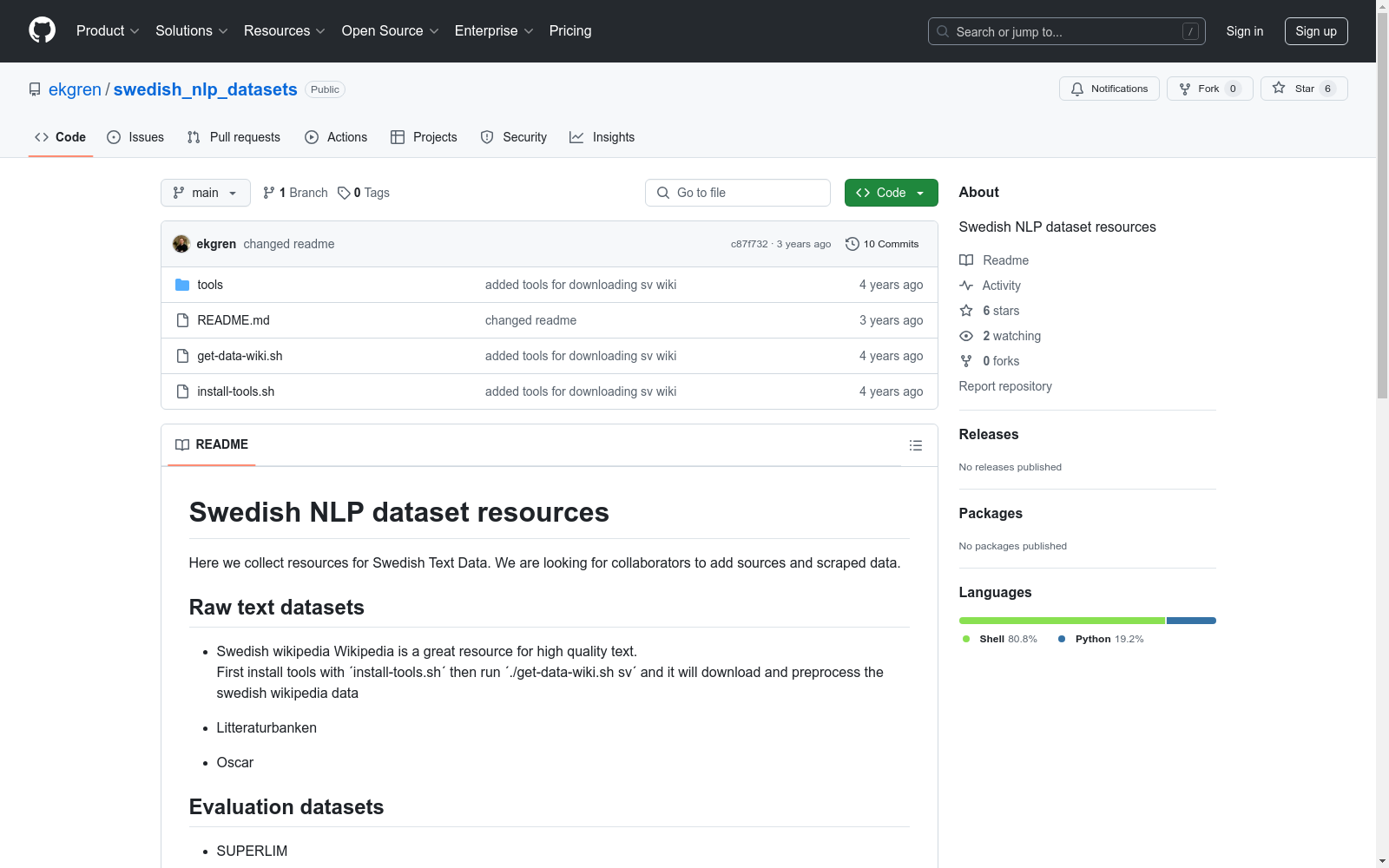
Task: Click the Fork icon
Action: tap(1185, 89)
